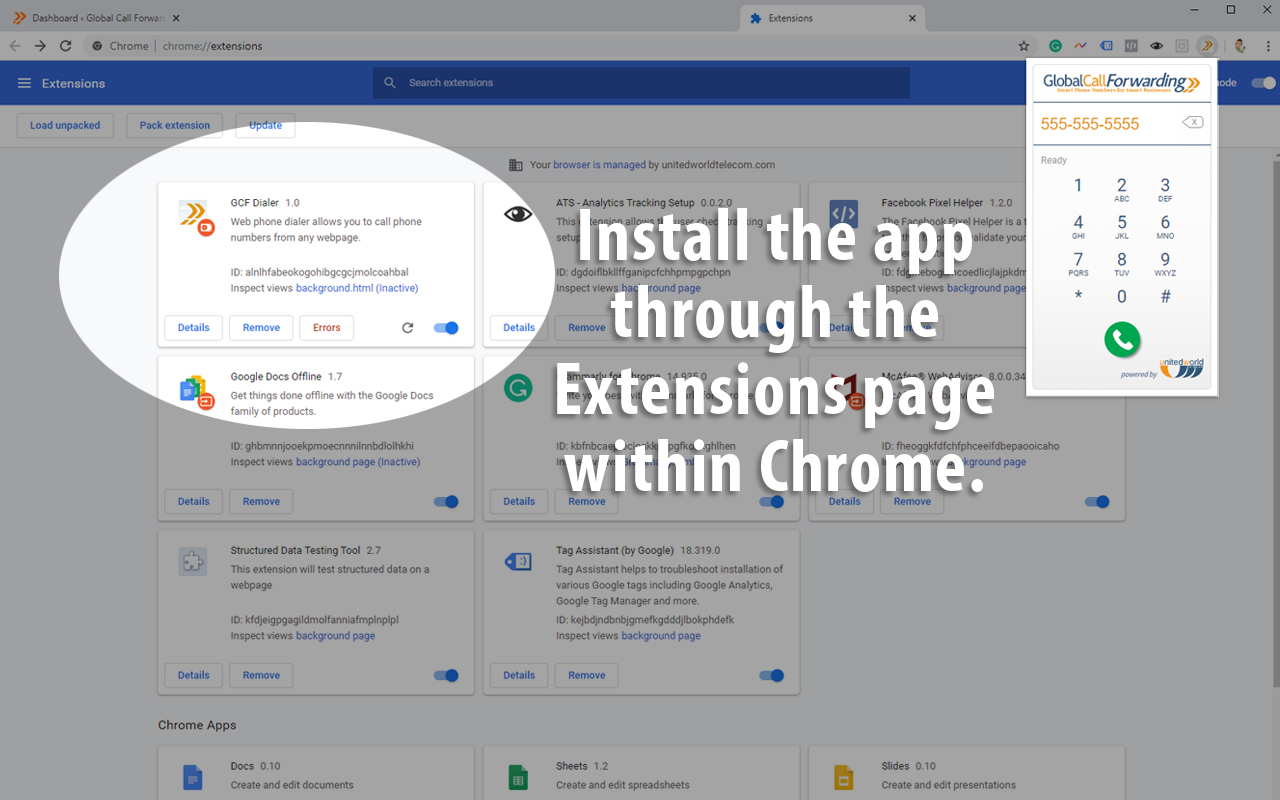Viewport: 1280px width, 800px height.
Task: Toggle off Google Docs Offline extension
Action: [446, 502]
